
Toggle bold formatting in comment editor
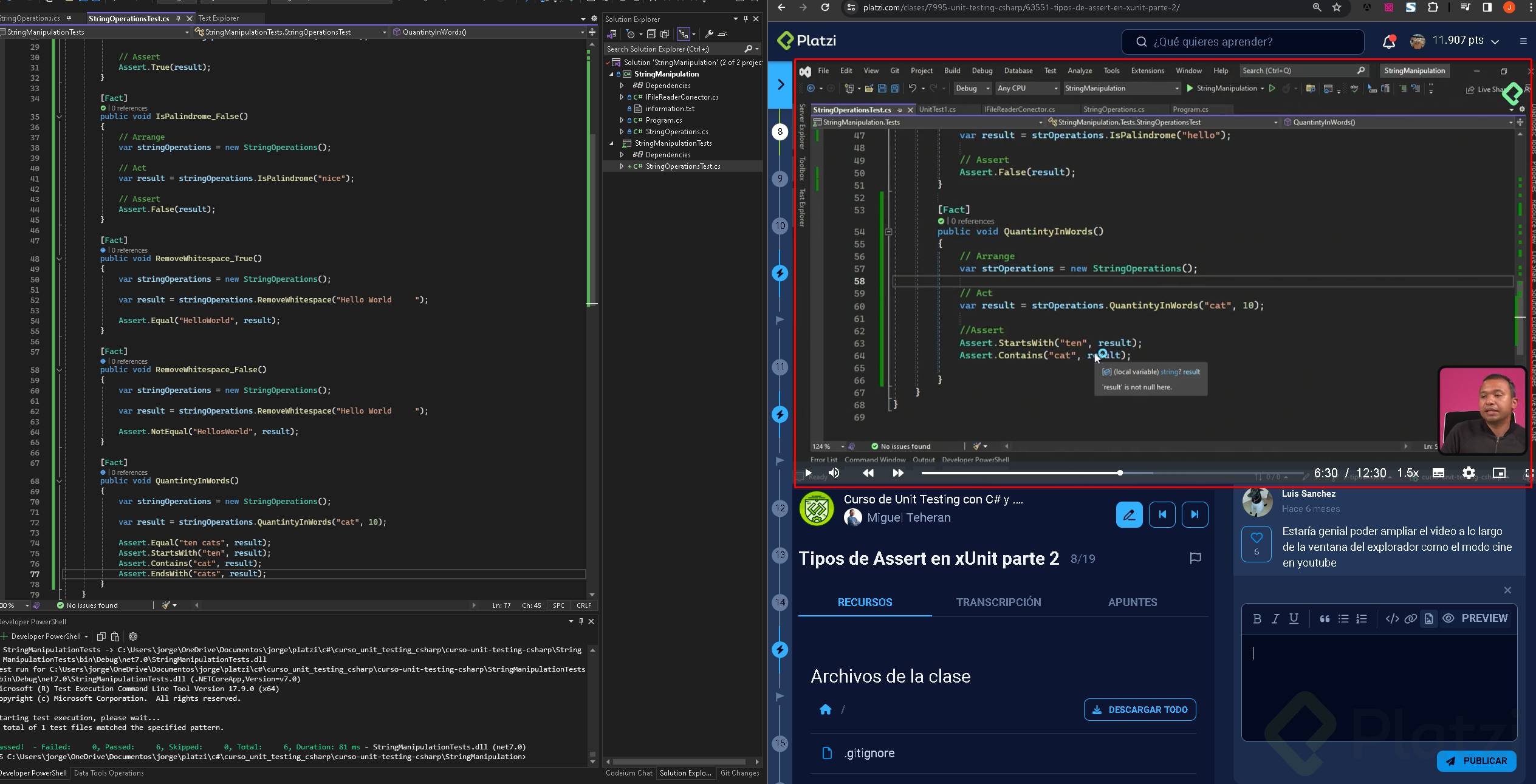tap(1257, 618)
